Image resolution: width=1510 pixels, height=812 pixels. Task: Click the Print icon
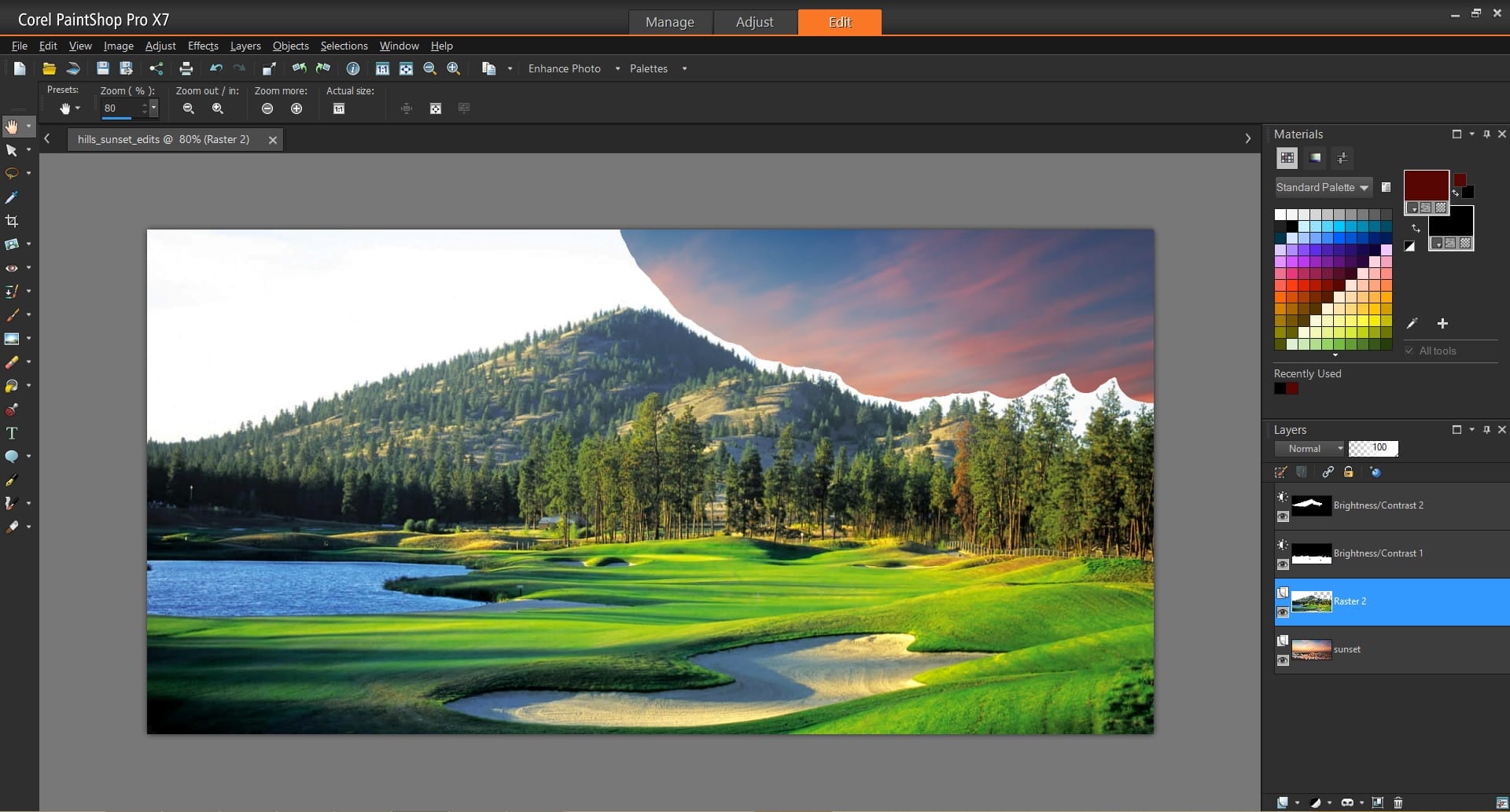click(186, 68)
